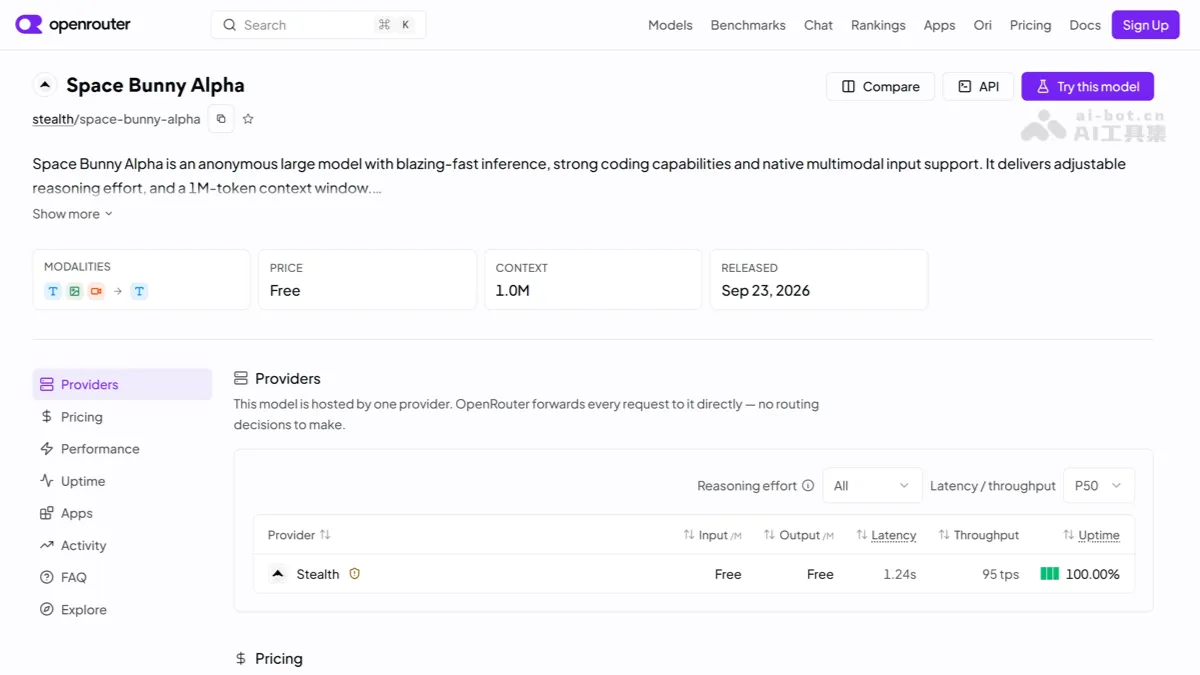Viewport: 1200px width, 675px height.
Task: Click the Compare button
Action: point(880,86)
